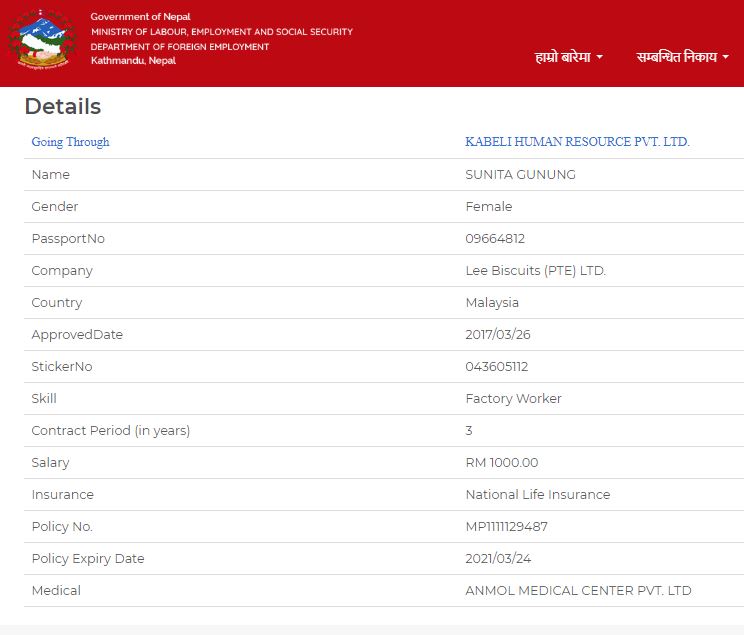Click the Policy Expiry Date label

click(x=88, y=559)
